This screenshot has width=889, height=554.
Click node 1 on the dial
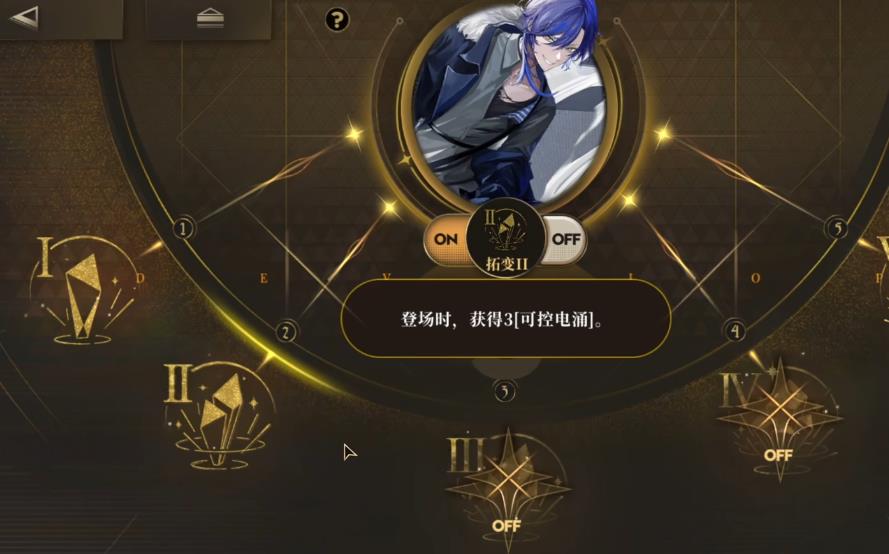point(183,229)
